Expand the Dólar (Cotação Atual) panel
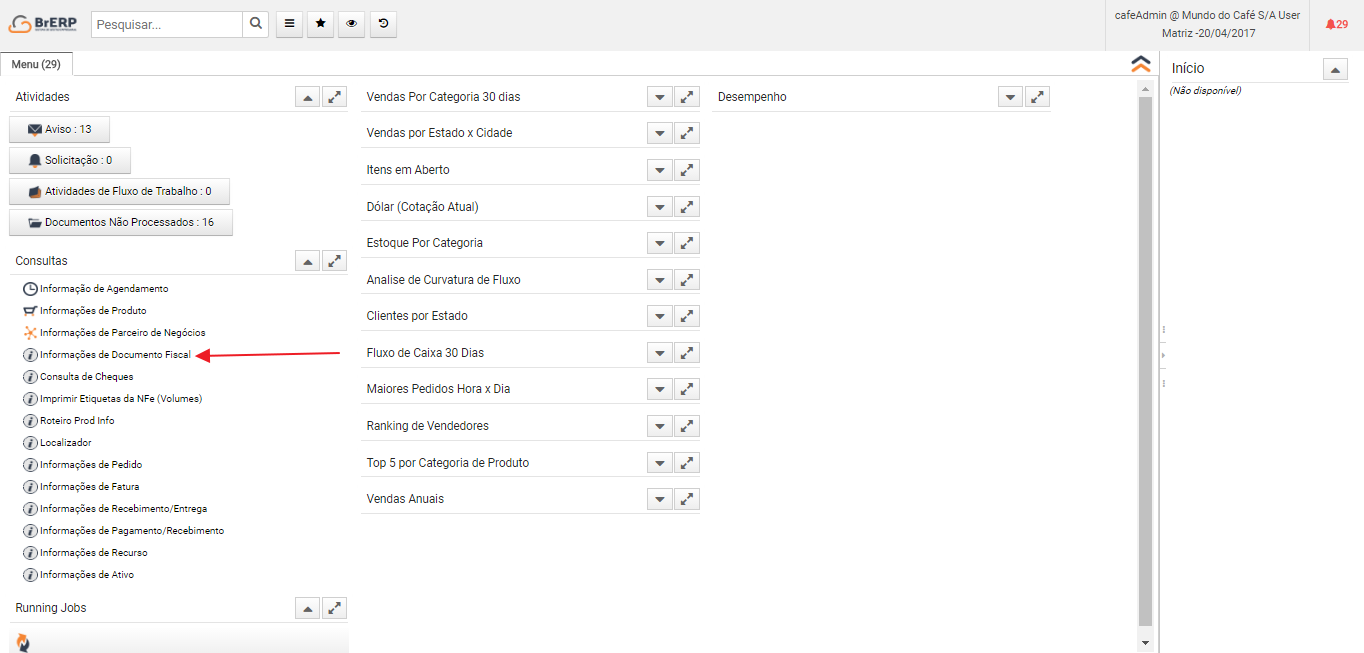The height and width of the screenshot is (653, 1364). pyautogui.click(x=659, y=207)
